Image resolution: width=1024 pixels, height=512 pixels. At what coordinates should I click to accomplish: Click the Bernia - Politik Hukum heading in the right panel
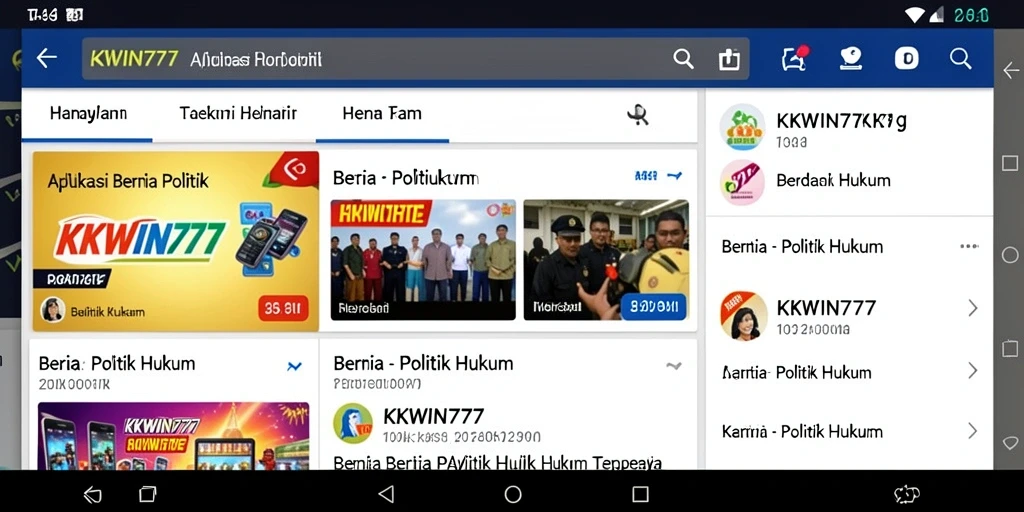coord(802,247)
